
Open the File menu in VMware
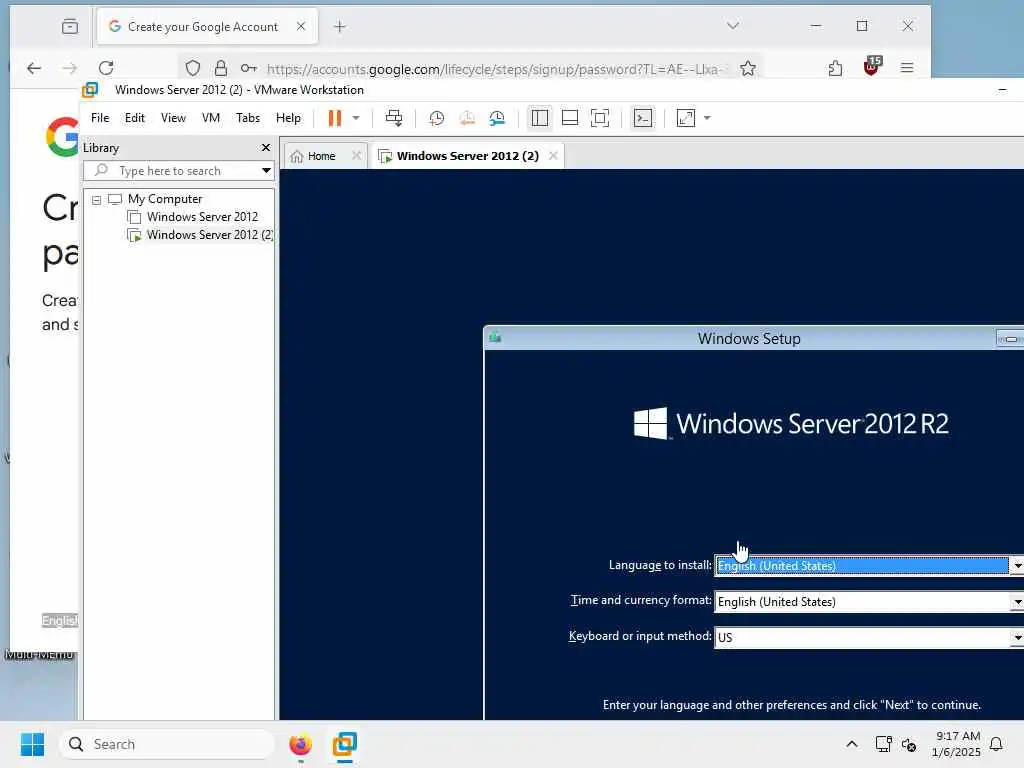pyautogui.click(x=100, y=118)
